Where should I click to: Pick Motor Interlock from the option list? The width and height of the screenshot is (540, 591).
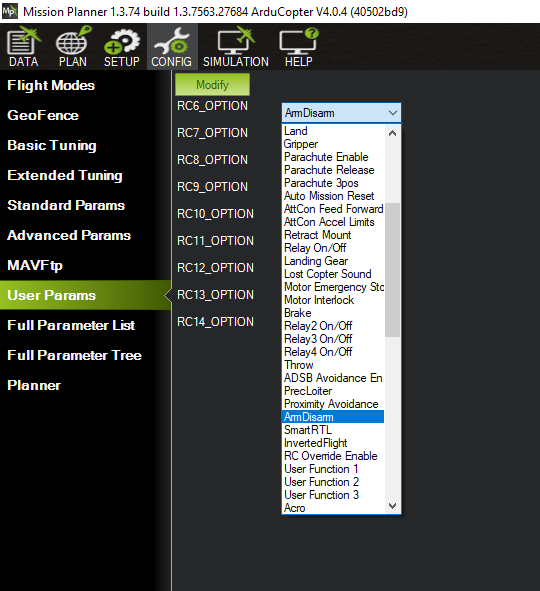(319, 300)
